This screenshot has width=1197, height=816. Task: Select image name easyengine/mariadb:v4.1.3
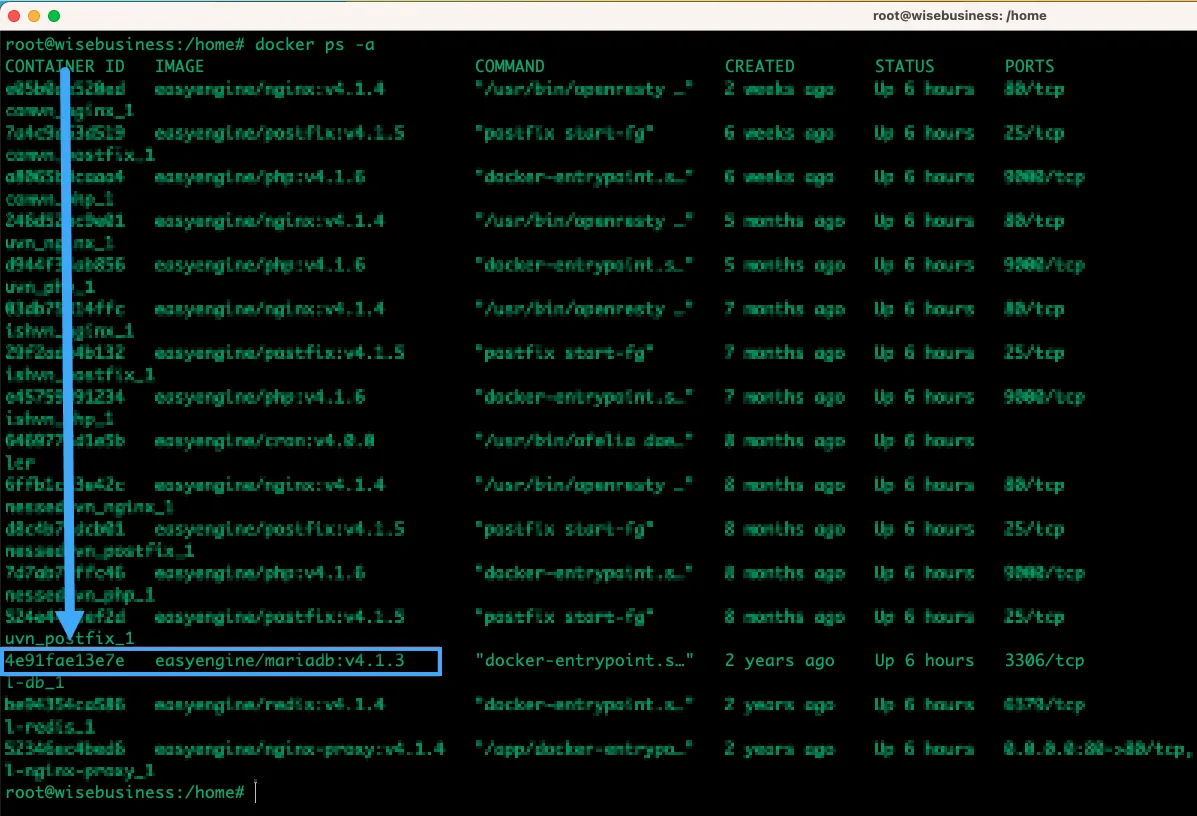(x=279, y=660)
